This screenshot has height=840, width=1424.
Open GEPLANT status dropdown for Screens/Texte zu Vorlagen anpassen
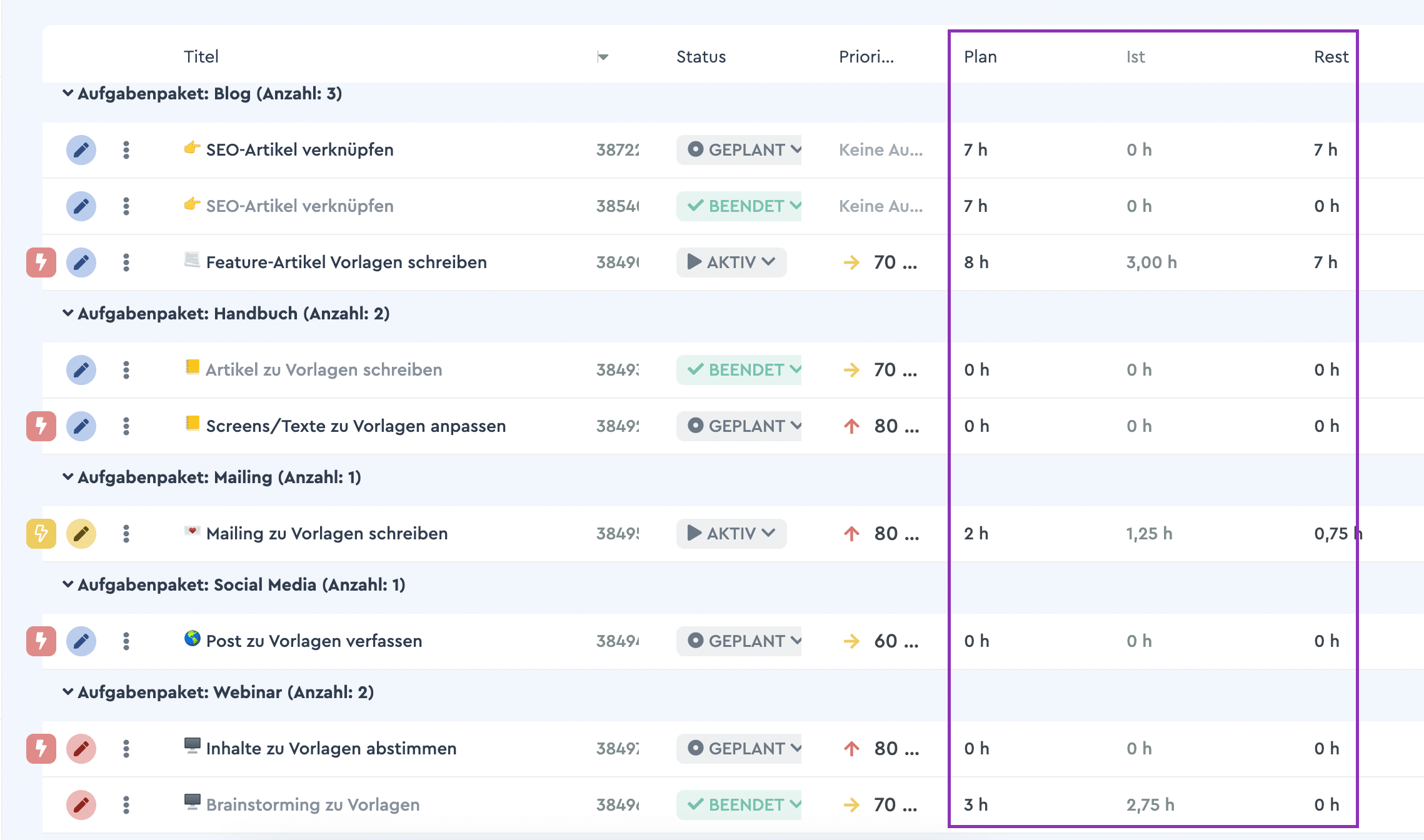coord(739,426)
